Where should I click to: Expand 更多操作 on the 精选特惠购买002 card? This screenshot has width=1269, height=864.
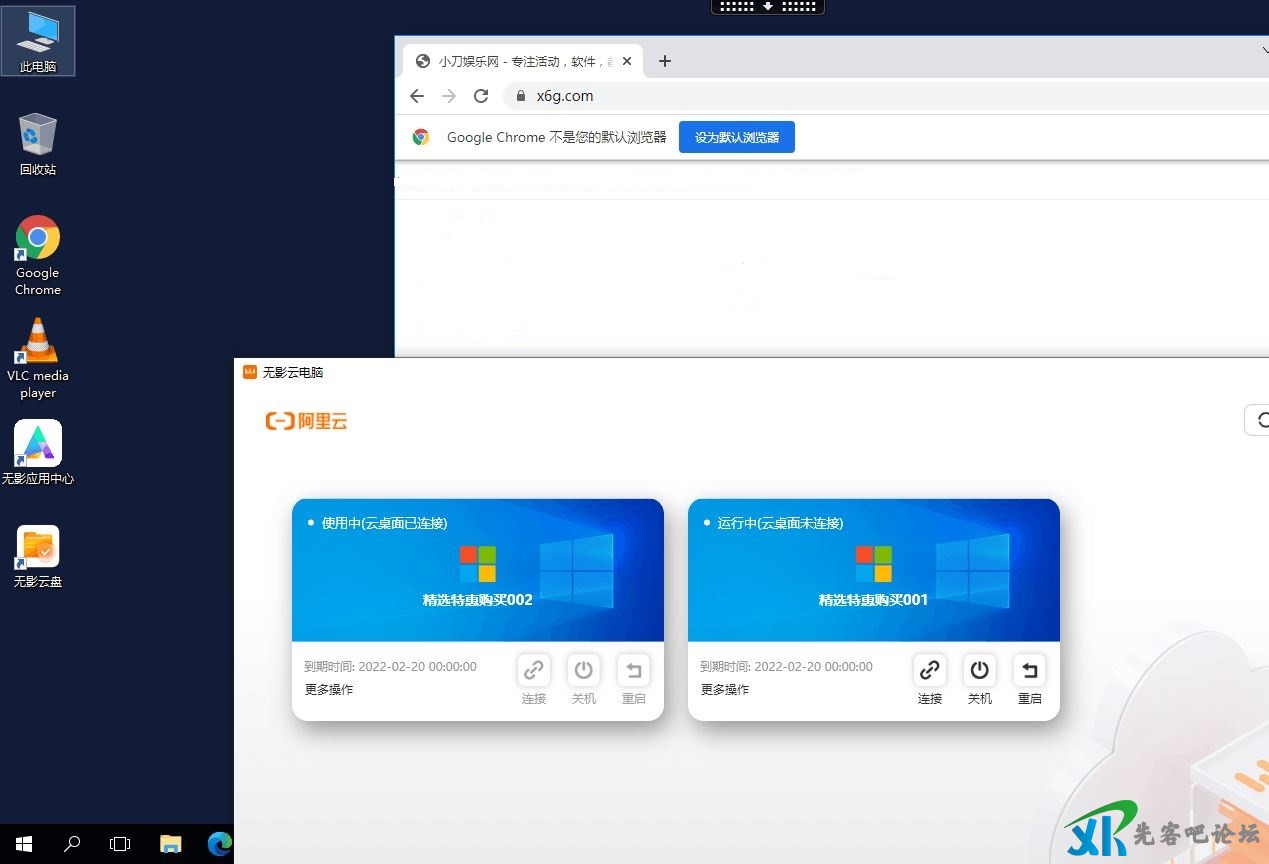click(329, 690)
